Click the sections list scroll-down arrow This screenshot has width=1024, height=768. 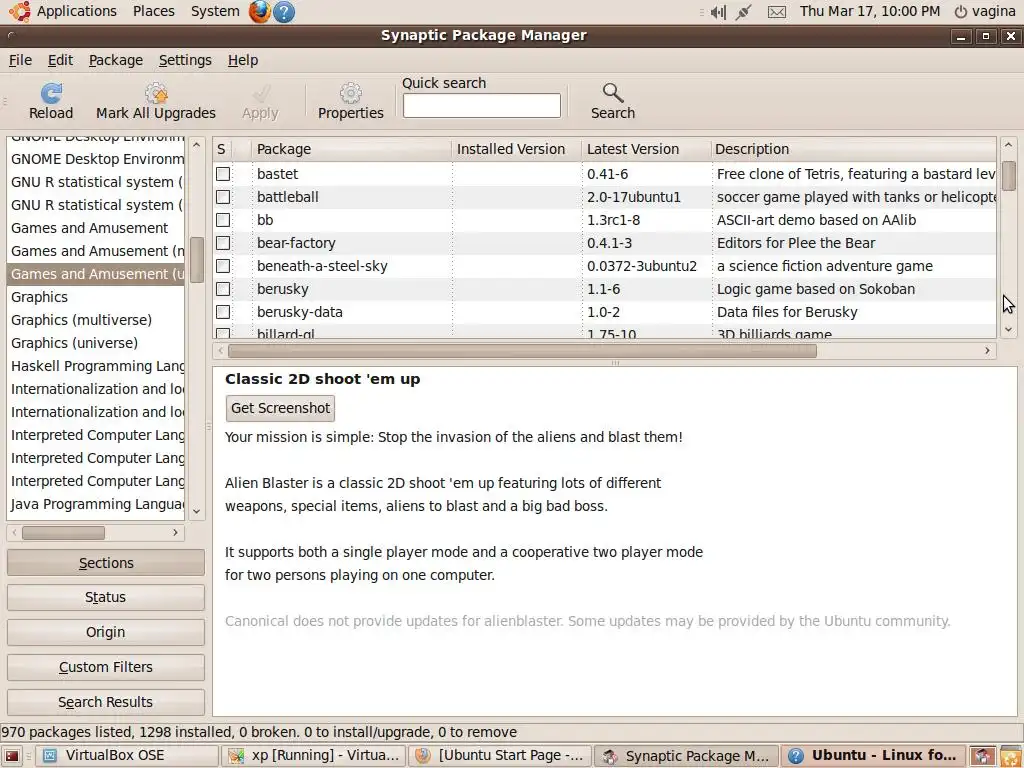point(197,512)
